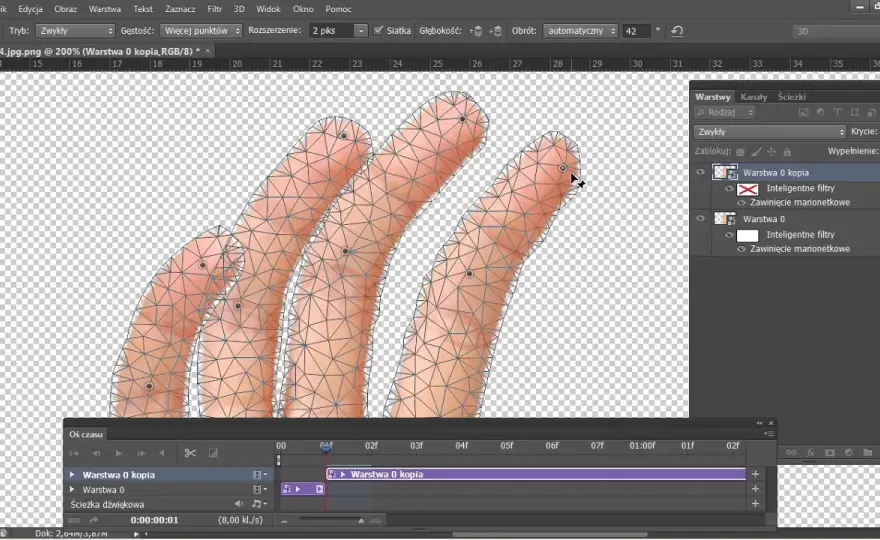Toggle puppet warp filter eye under Warstwa 0 kopia

point(741,203)
